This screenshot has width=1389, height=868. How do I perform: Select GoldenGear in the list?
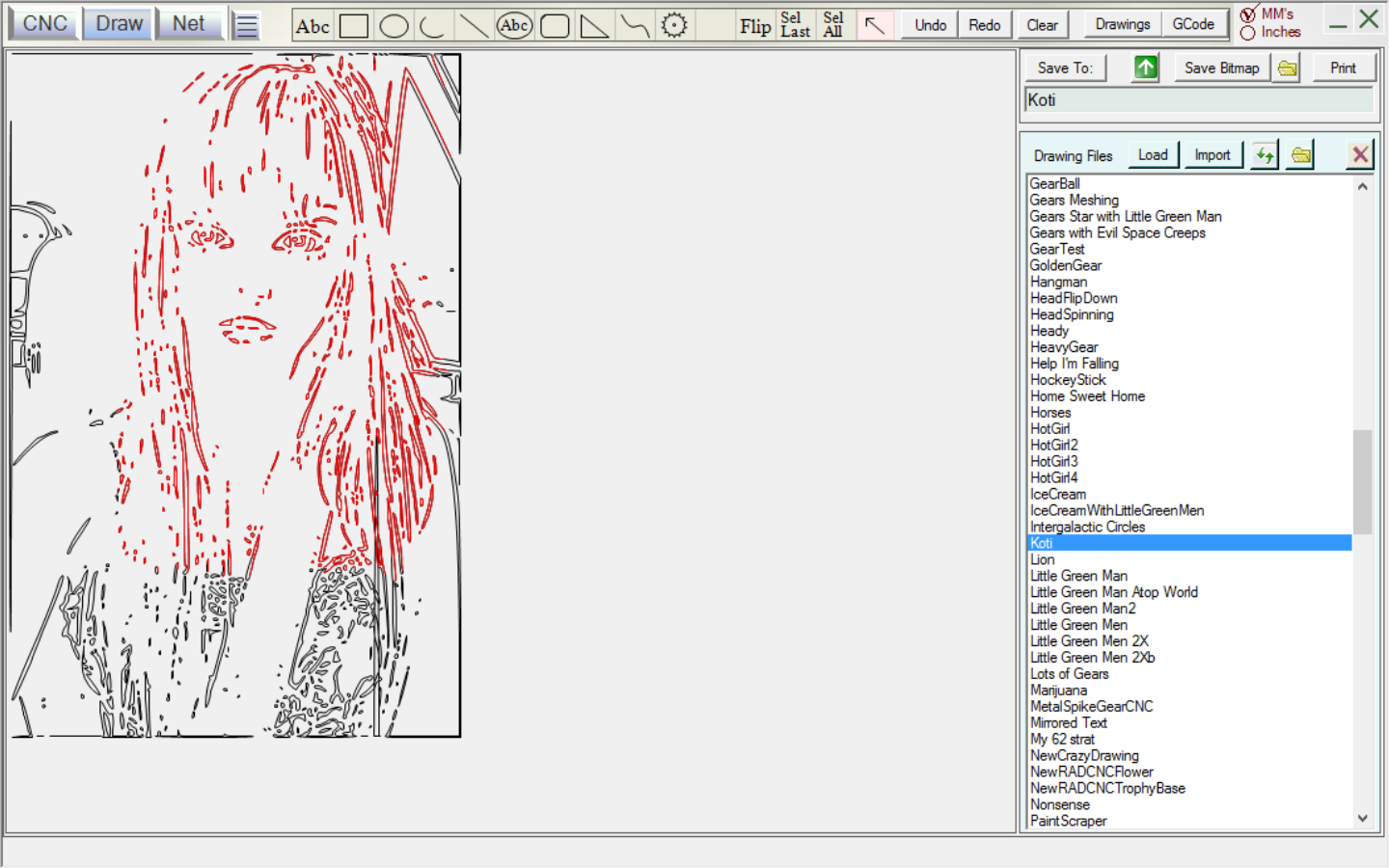click(x=1065, y=265)
